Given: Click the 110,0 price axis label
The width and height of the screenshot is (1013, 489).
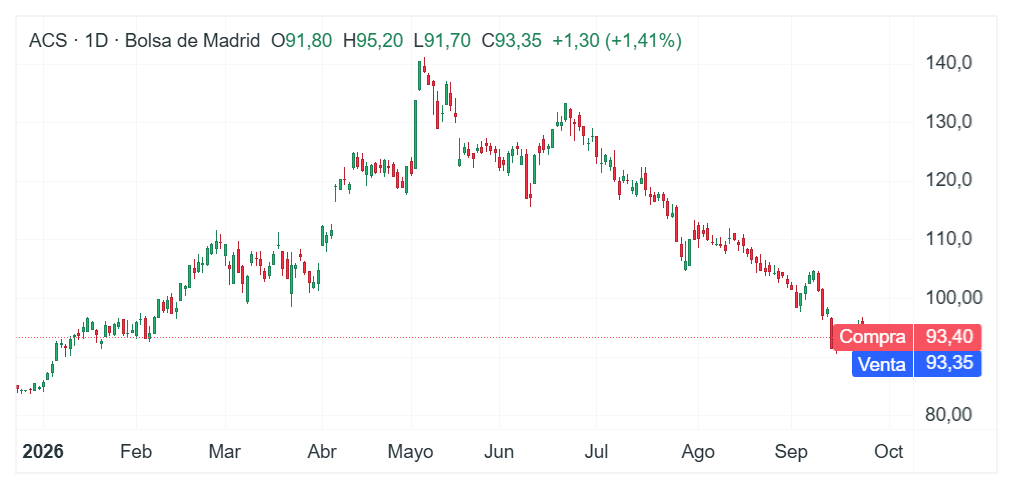Looking at the screenshot, I should (949, 239).
